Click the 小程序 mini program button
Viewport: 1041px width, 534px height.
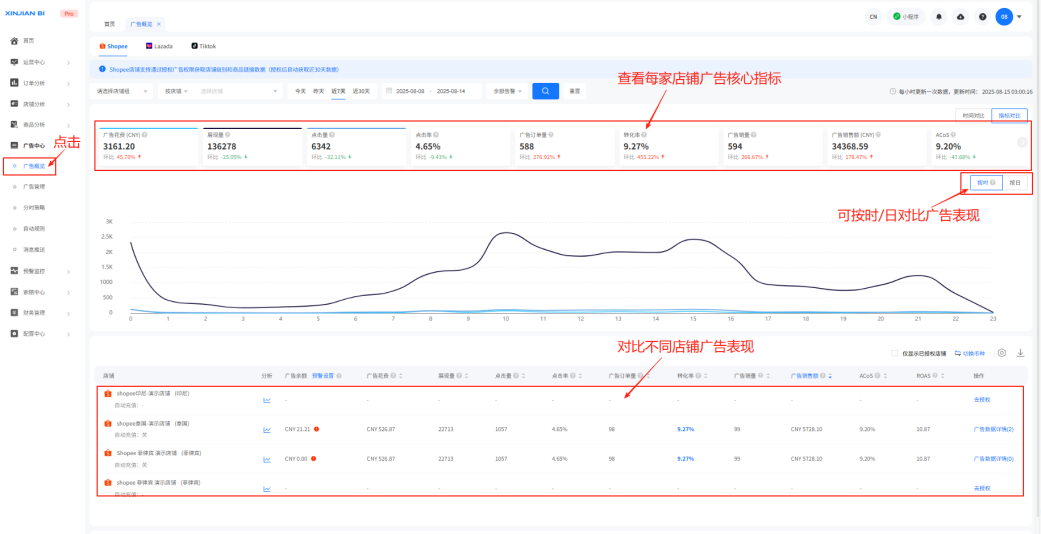pos(906,17)
